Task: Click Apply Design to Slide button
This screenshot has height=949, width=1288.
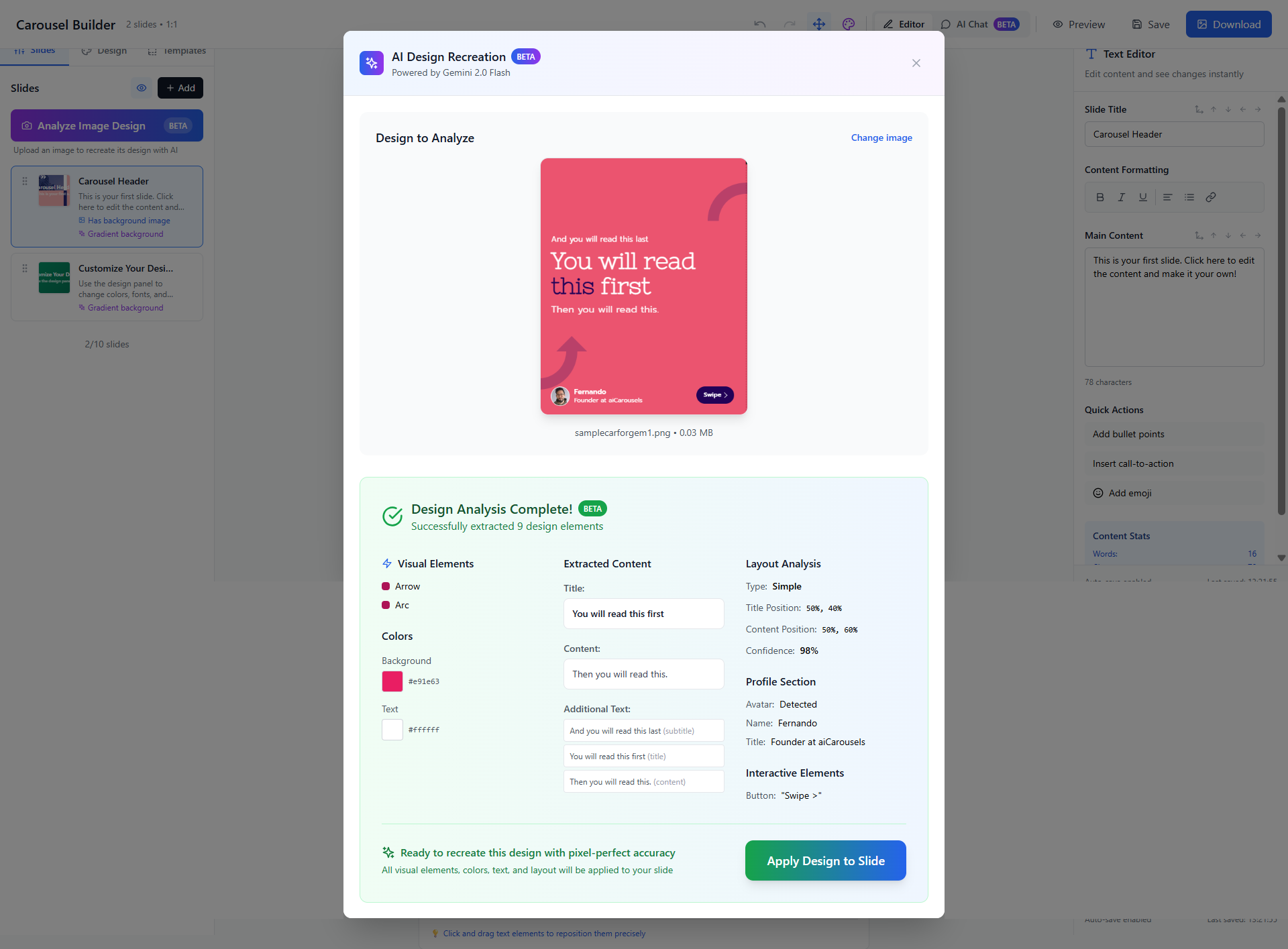Action: coord(825,860)
